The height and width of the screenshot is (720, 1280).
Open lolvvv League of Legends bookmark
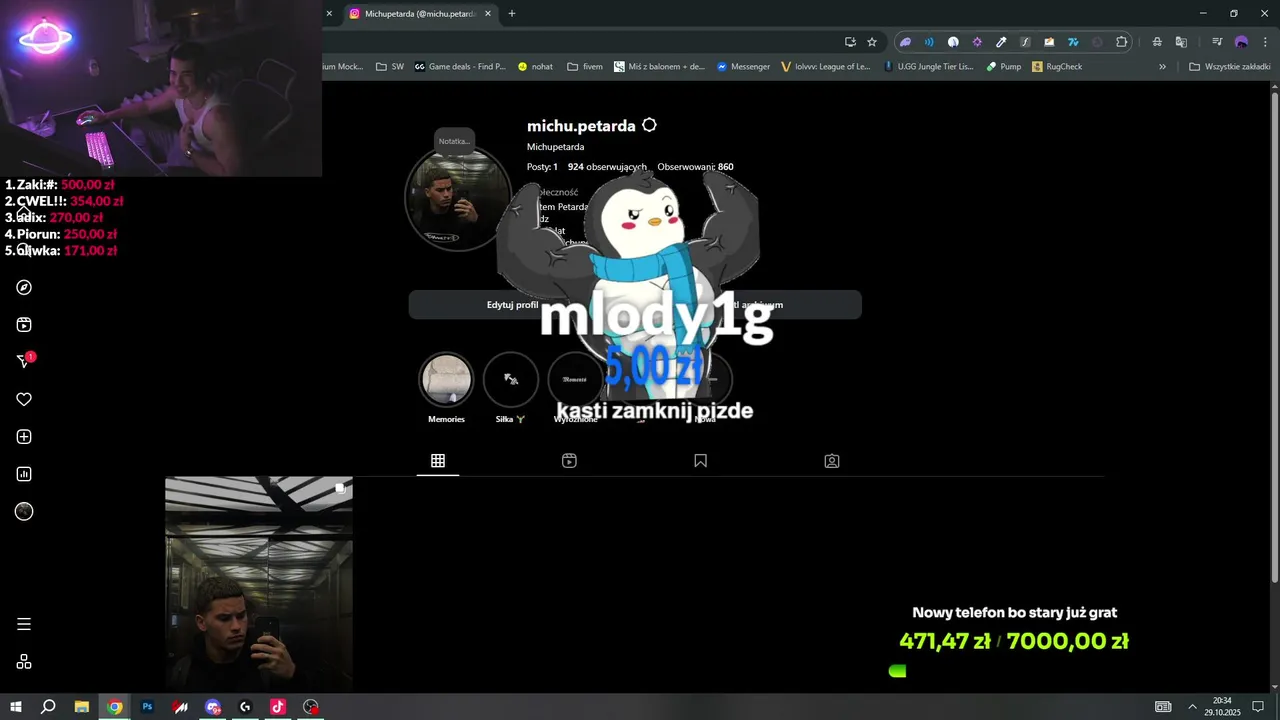click(x=825, y=67)
